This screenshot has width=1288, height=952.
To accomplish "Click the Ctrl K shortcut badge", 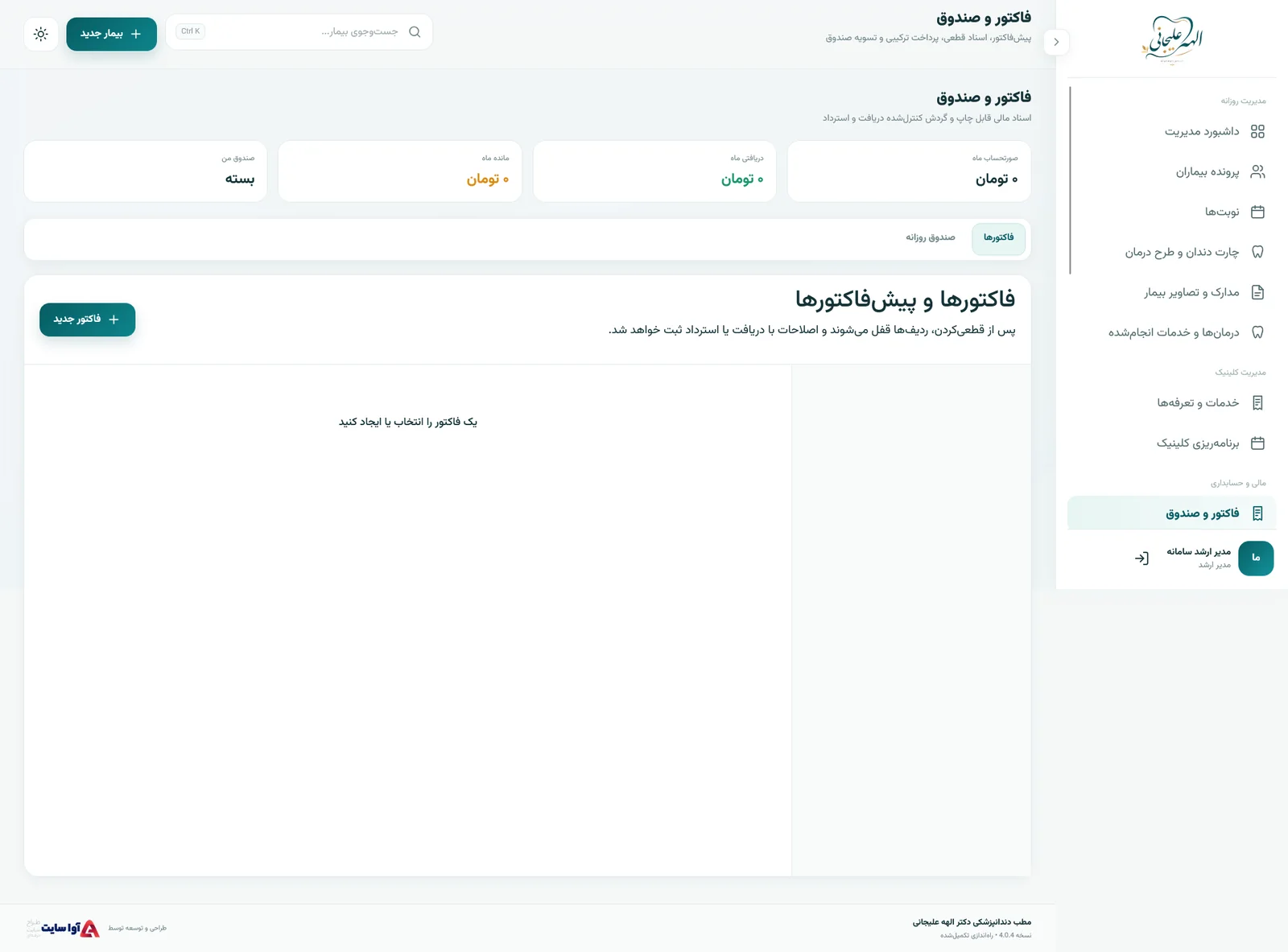I will [191, 31].
